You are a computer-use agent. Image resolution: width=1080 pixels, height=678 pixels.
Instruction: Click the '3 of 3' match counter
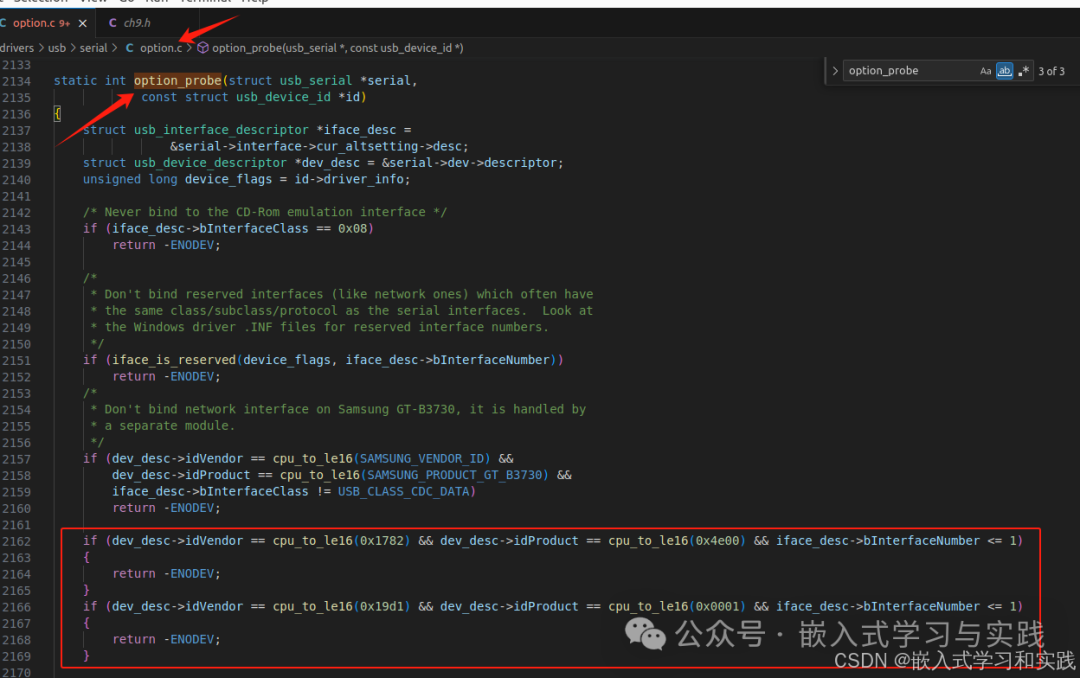[1051, 71]
